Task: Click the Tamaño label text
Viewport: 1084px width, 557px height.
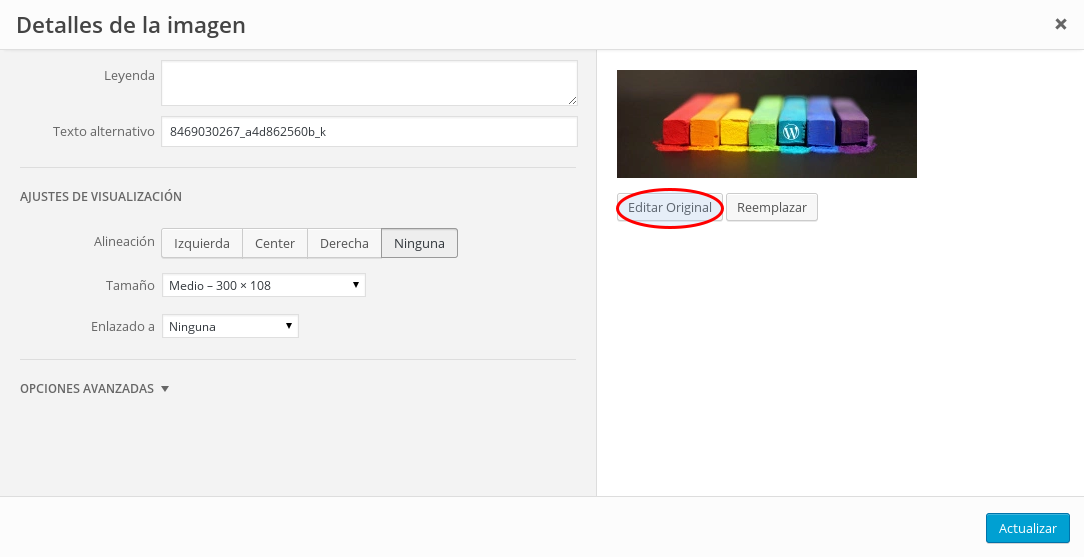Action: pyautogui.click(x=130, y=286)
